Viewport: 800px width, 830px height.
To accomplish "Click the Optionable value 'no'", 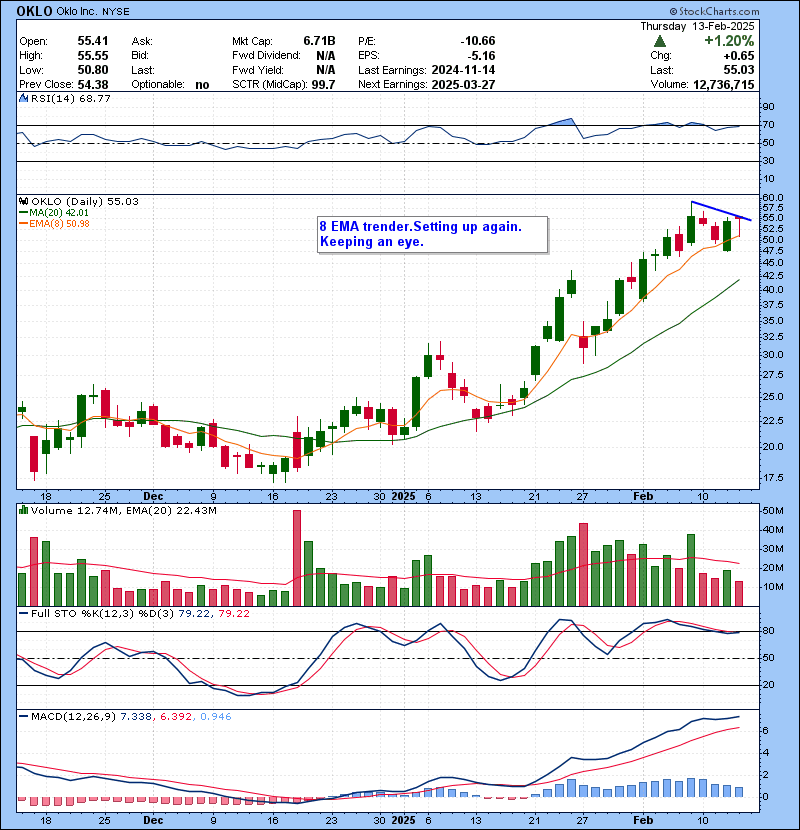I will click(x=202, y=85).
